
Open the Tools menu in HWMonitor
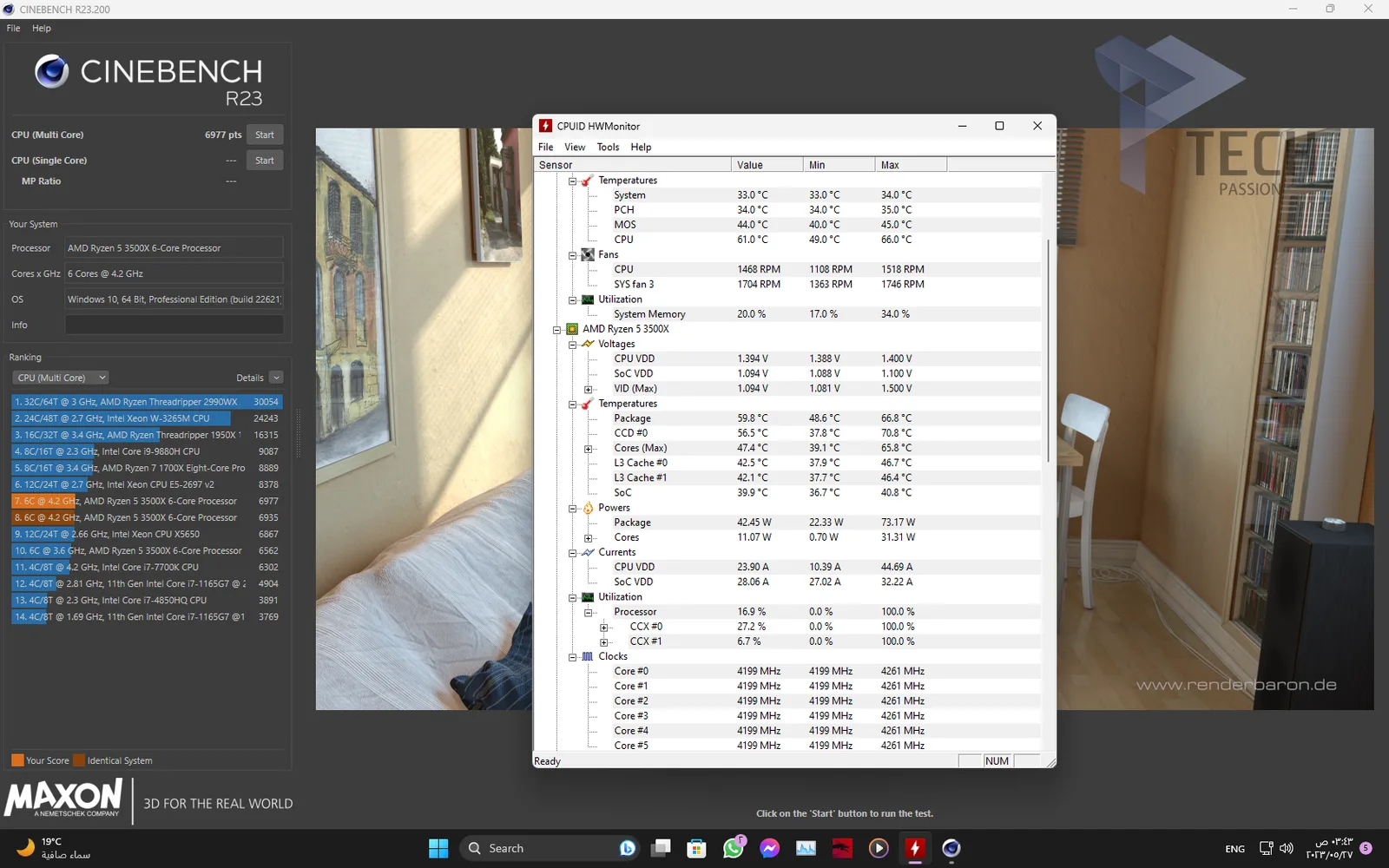pos(608,147)
